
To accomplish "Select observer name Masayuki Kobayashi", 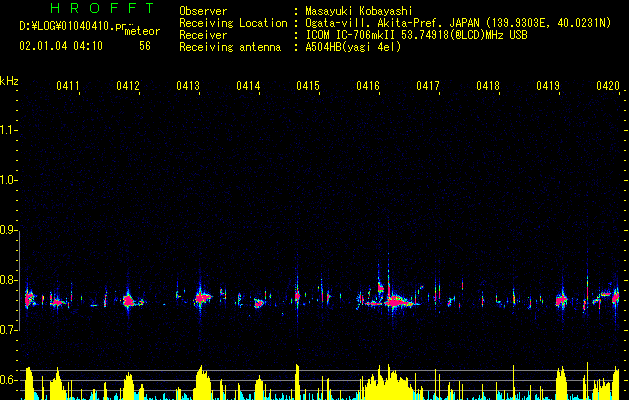I will click(359, 11).
